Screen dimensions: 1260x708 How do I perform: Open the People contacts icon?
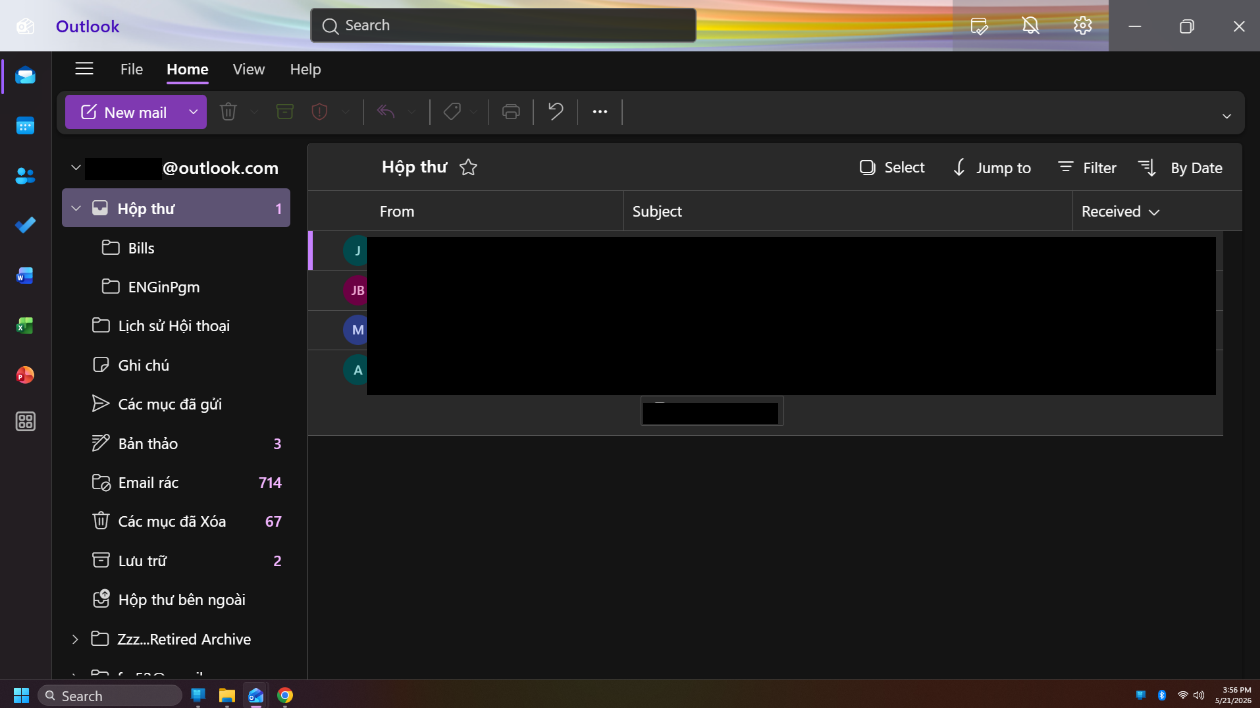click(x=25, y=176)
